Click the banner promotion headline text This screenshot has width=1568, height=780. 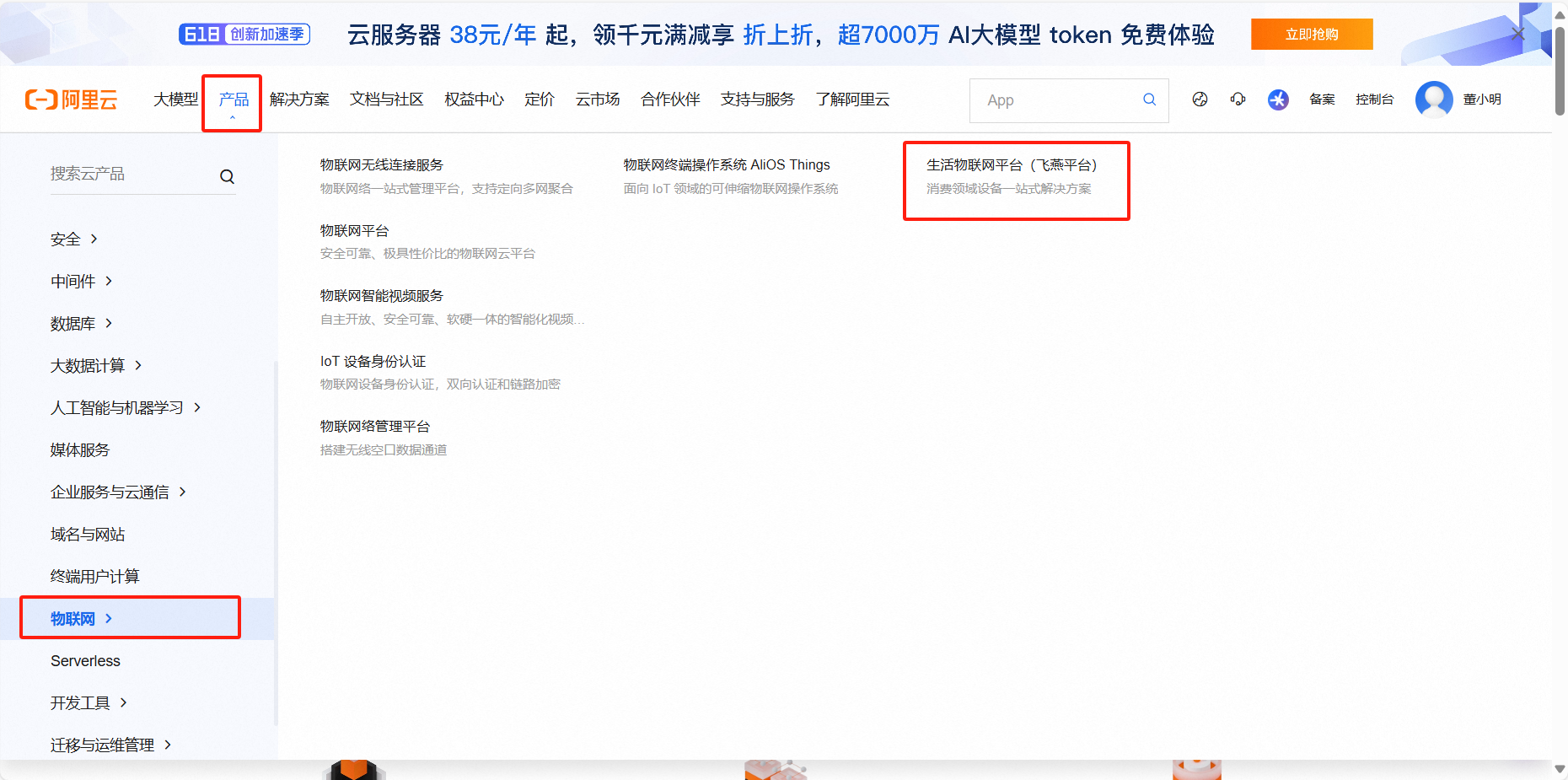[x=781, y=35]
